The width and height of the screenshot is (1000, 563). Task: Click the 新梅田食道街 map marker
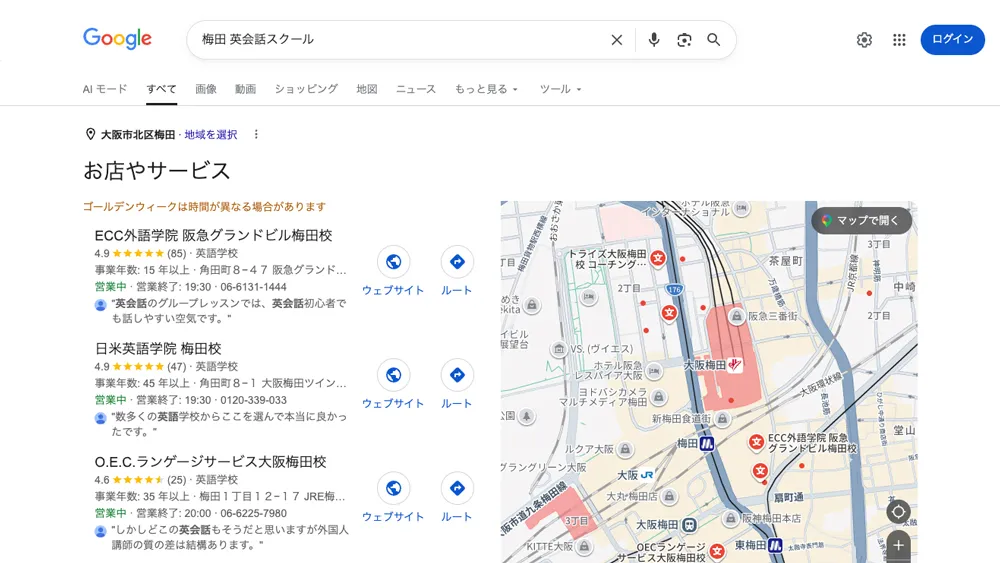(x=722, y=419)
